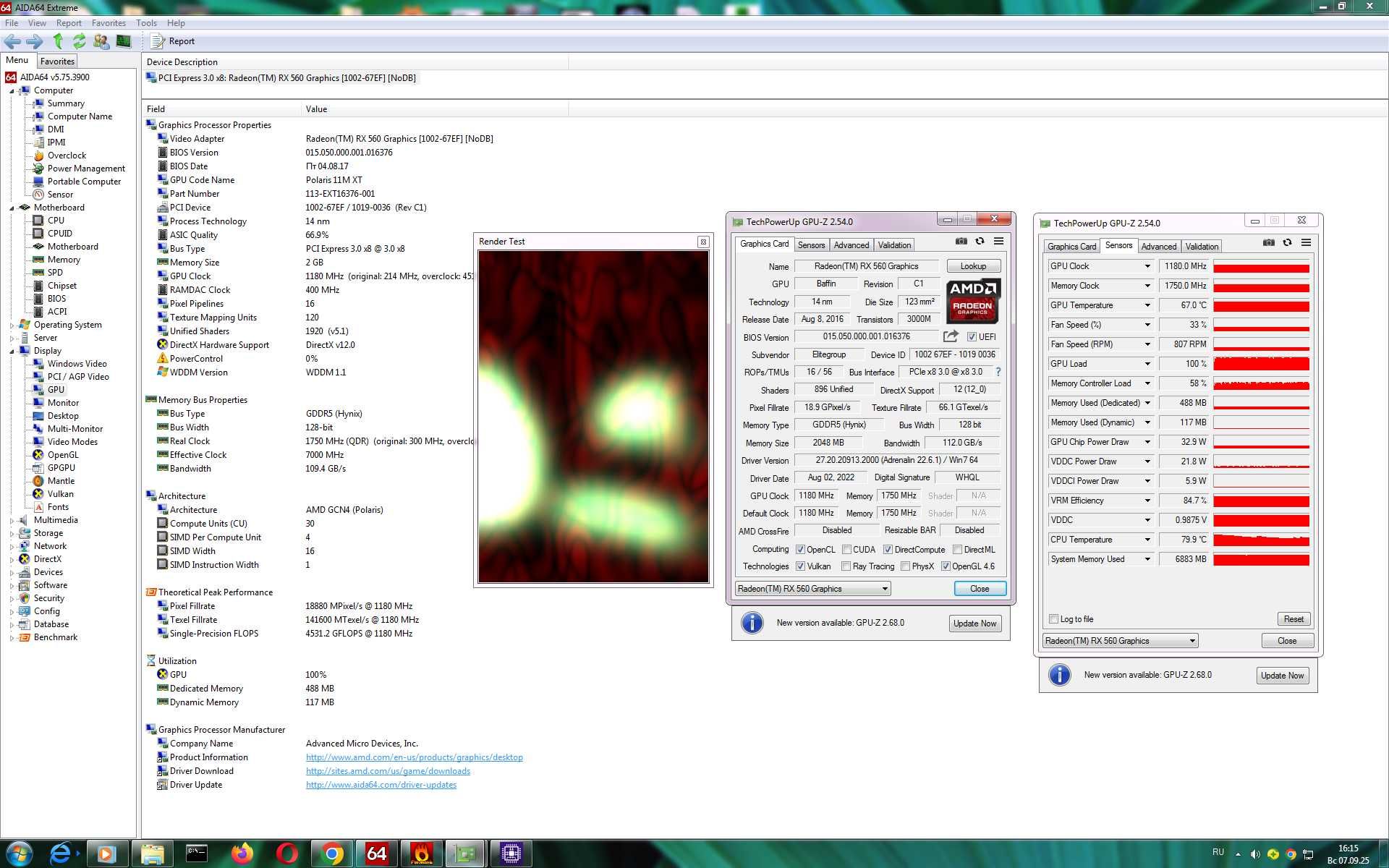Open the Tools menu
This screenshot has width=1389, height=868.
tap(146, 23)
